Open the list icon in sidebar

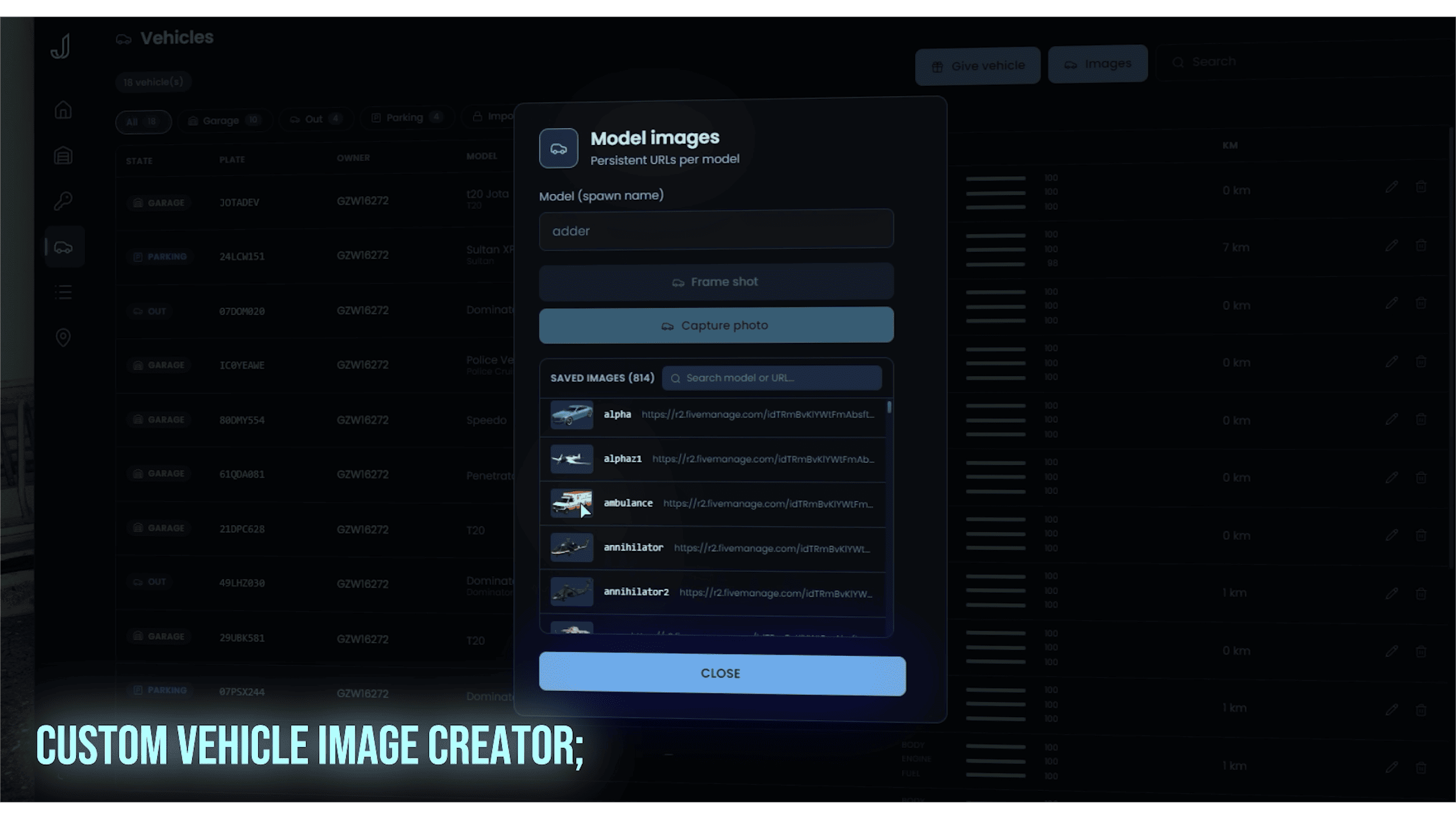click(x=63, y=292)
